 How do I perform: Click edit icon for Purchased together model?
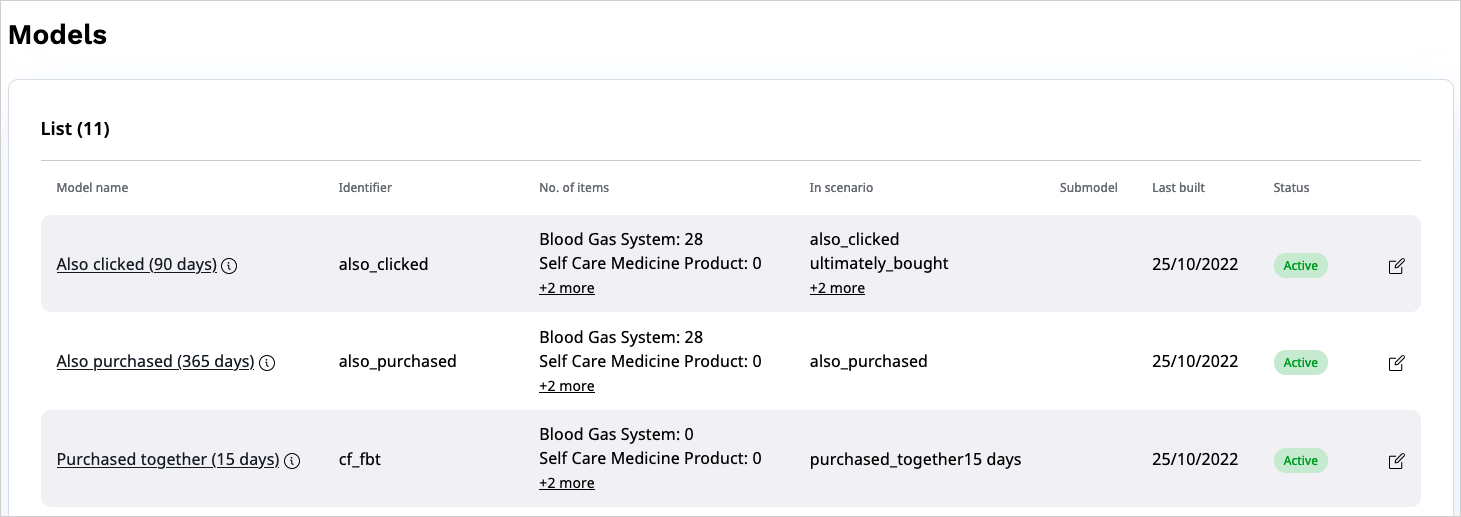tap(1397, 461)
